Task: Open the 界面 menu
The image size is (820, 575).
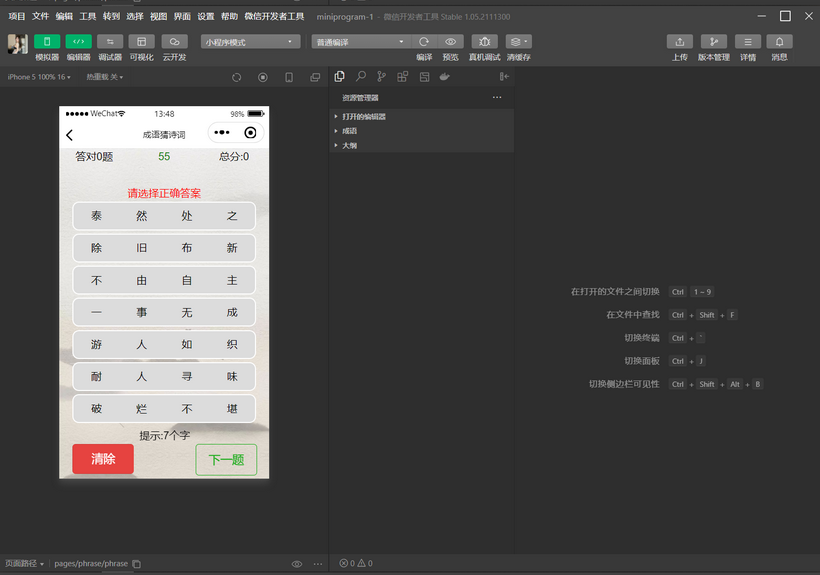Action: 182,16
